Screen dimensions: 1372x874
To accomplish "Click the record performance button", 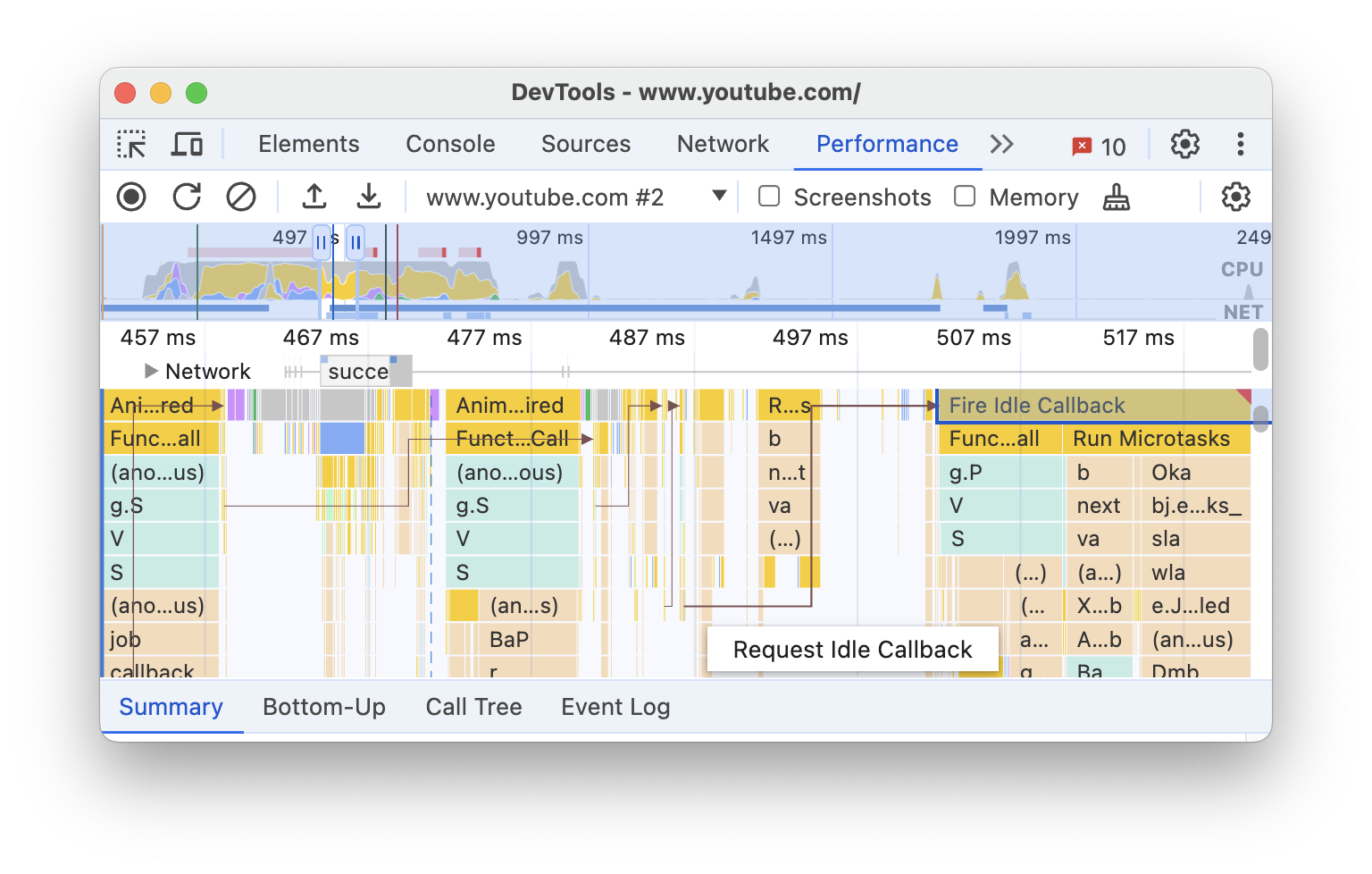I will [130, 197].
